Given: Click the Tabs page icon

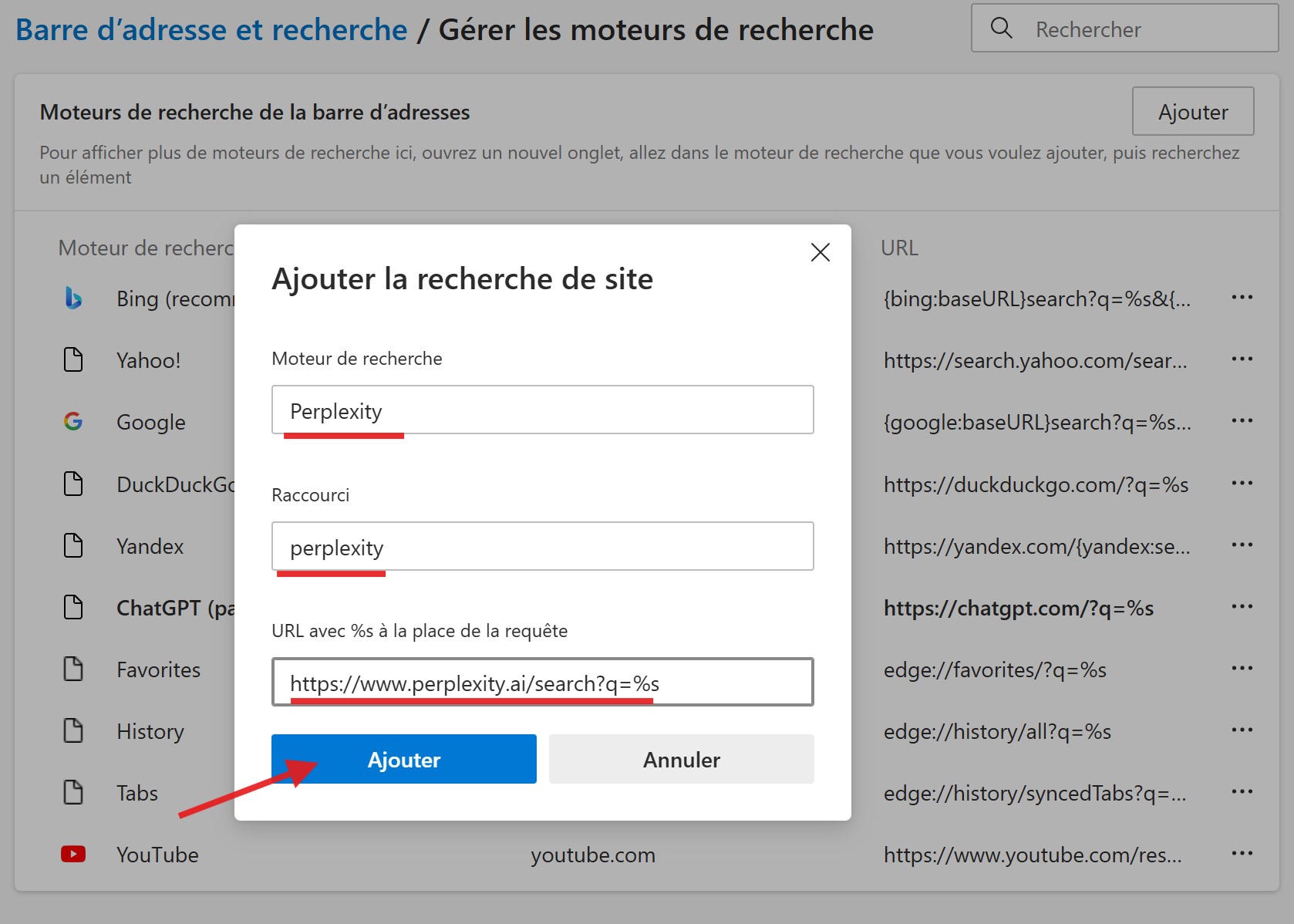Looking at the screenshot, I should click(73, 792).
